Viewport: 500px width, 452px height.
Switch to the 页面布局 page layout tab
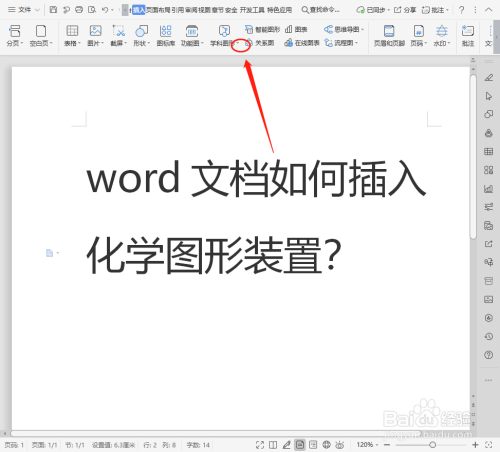tap(158, 10)
